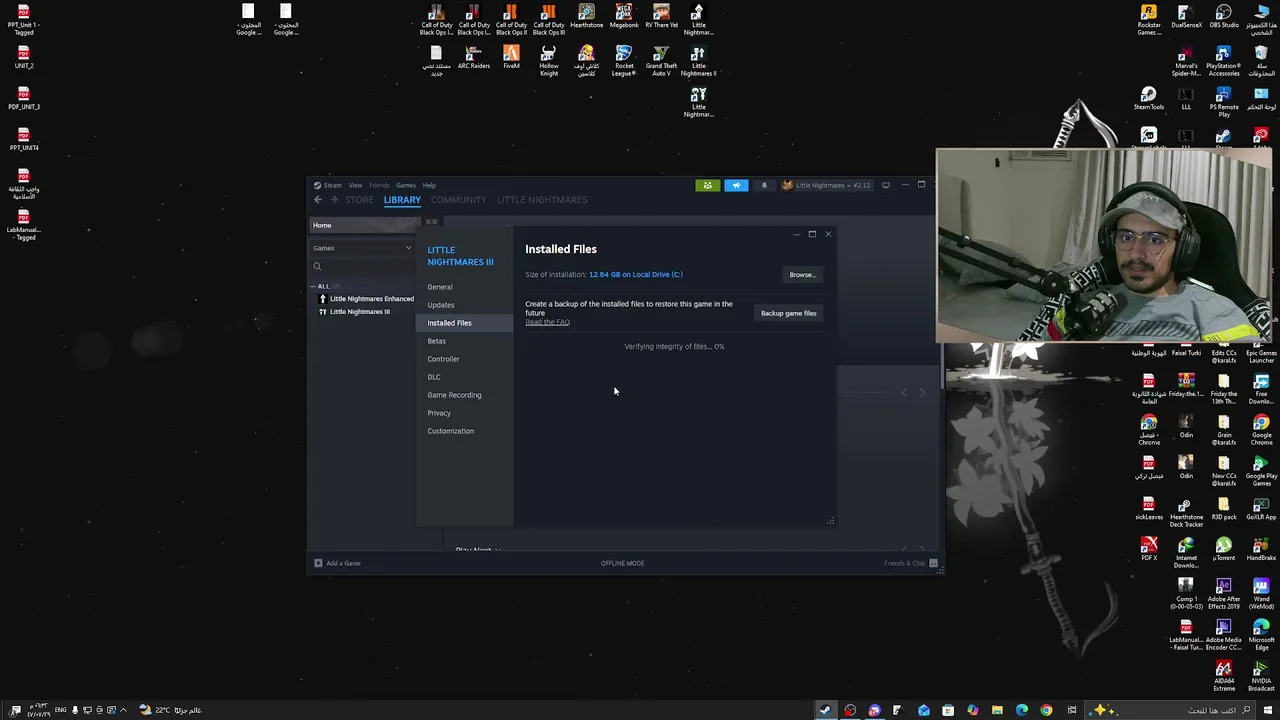Click Backup game files button
This screenshot has width=1280, height=720.
click(x=788, y=314)
